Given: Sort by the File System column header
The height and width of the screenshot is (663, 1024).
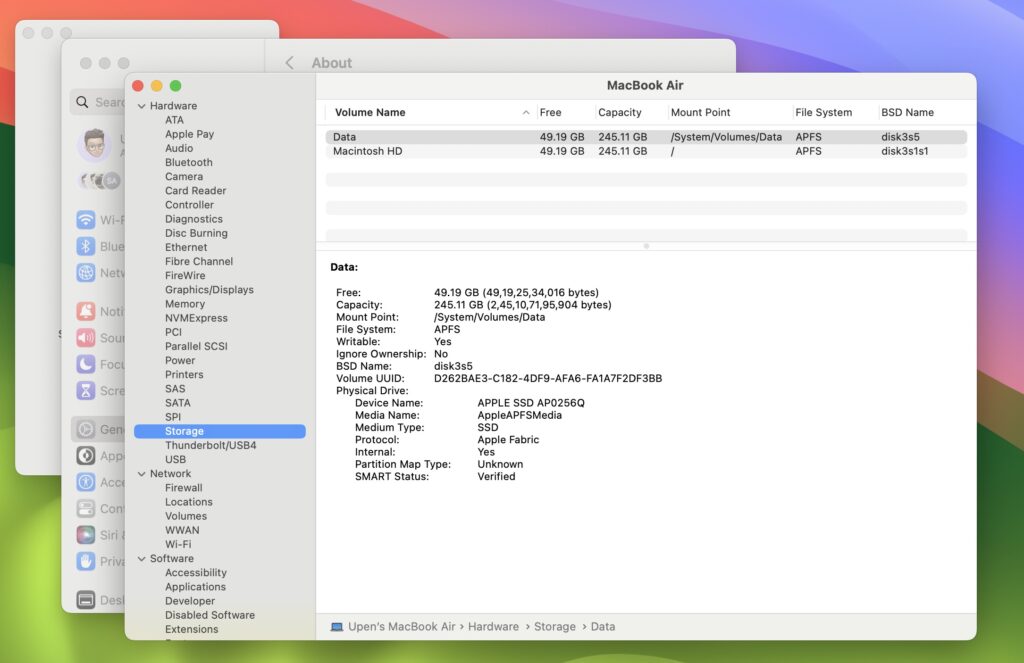Looking at the screenshot, I should [x=835, y=112].
